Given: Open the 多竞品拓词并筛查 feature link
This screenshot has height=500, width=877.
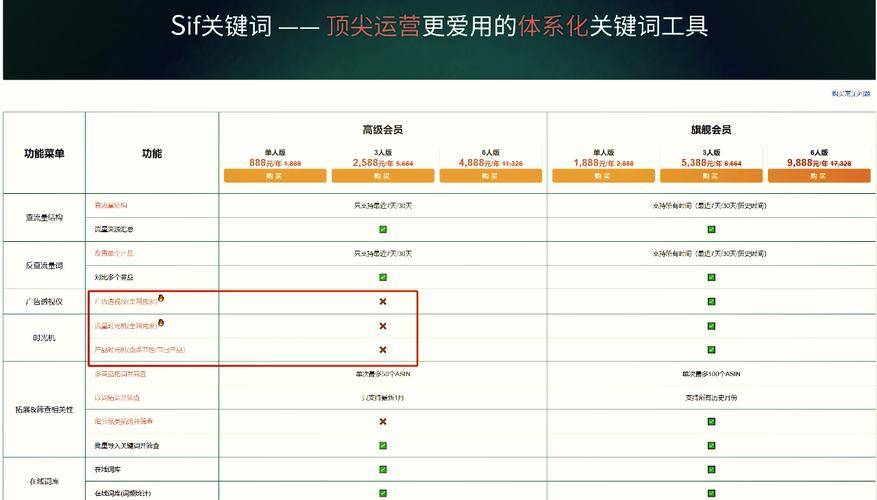Looking at the screenshot, I should point(120,374).
